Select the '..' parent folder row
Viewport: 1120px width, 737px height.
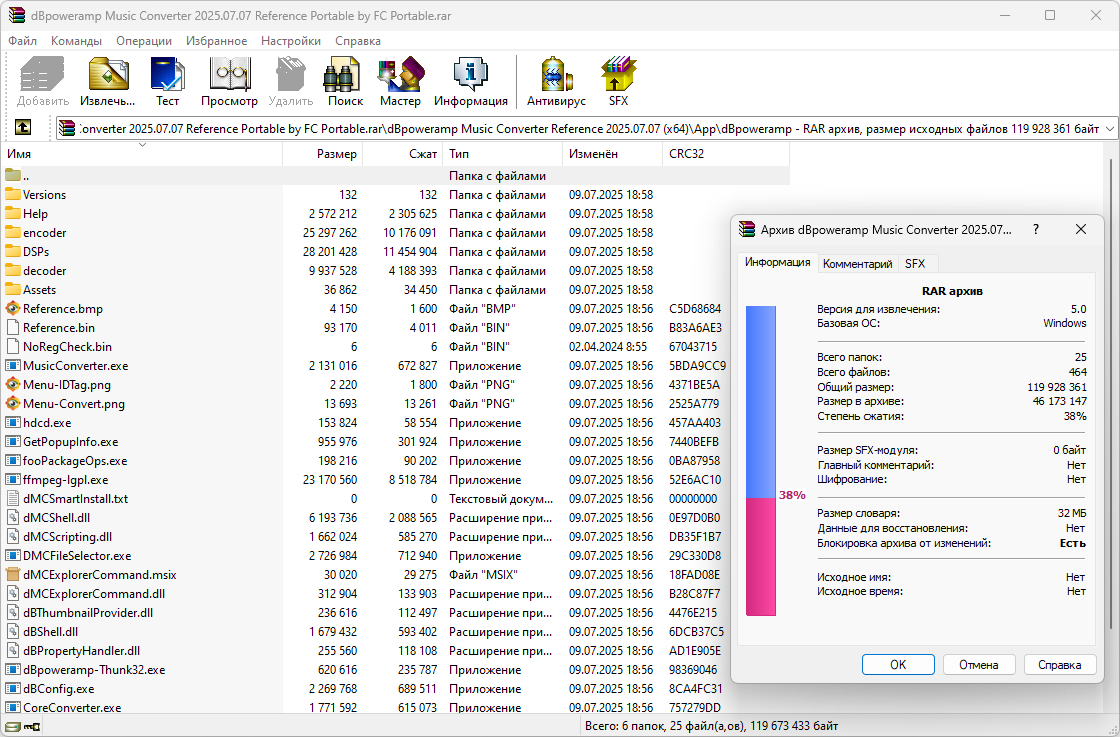[x=396, y=176]
